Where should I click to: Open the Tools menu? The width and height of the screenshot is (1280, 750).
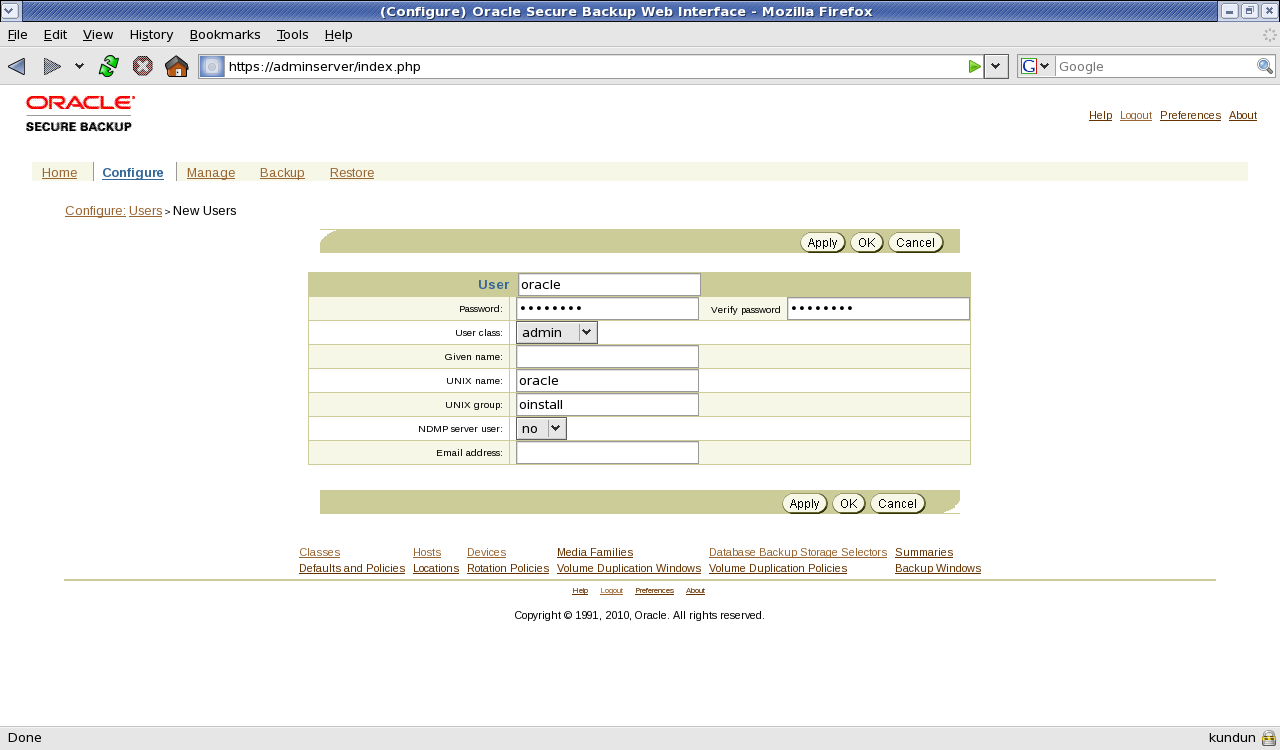click(293, 34)
